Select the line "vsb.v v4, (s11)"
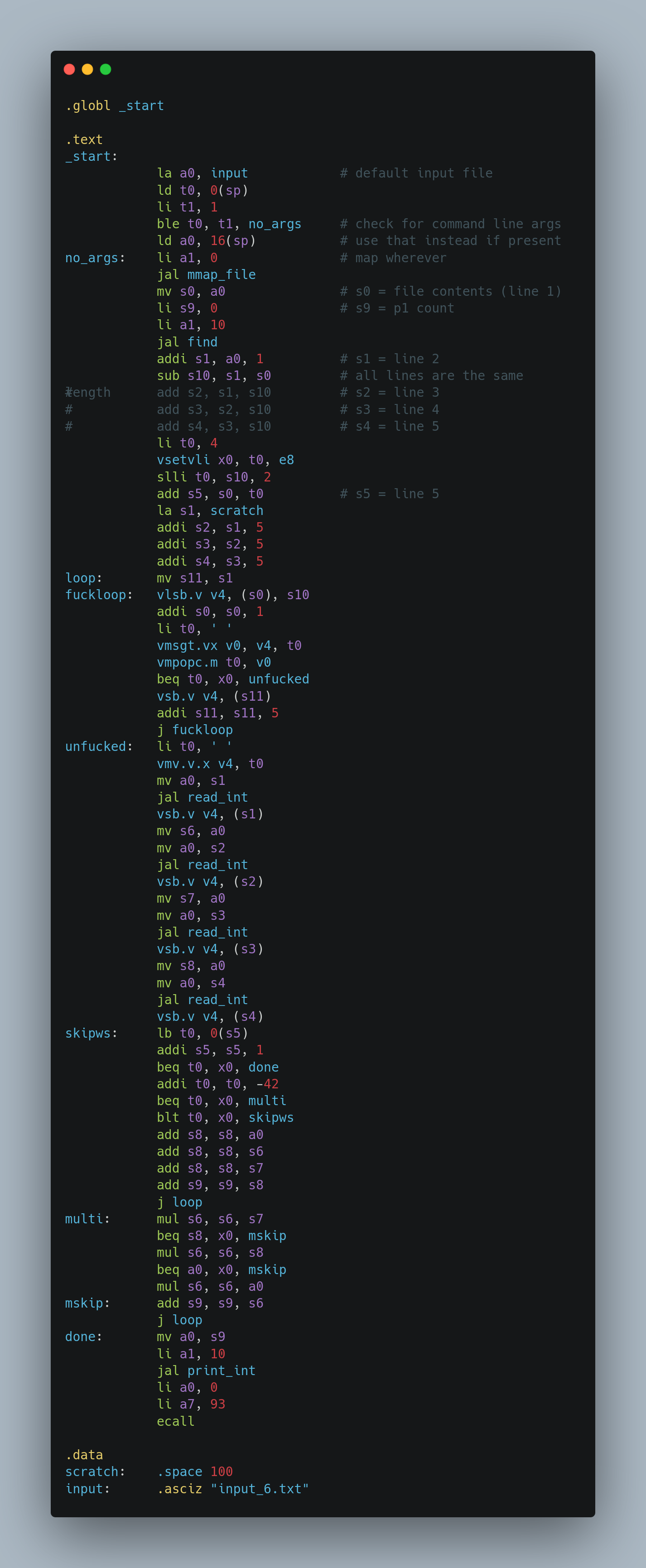This screenshot has width=646, height=1568. coord(214,696)
